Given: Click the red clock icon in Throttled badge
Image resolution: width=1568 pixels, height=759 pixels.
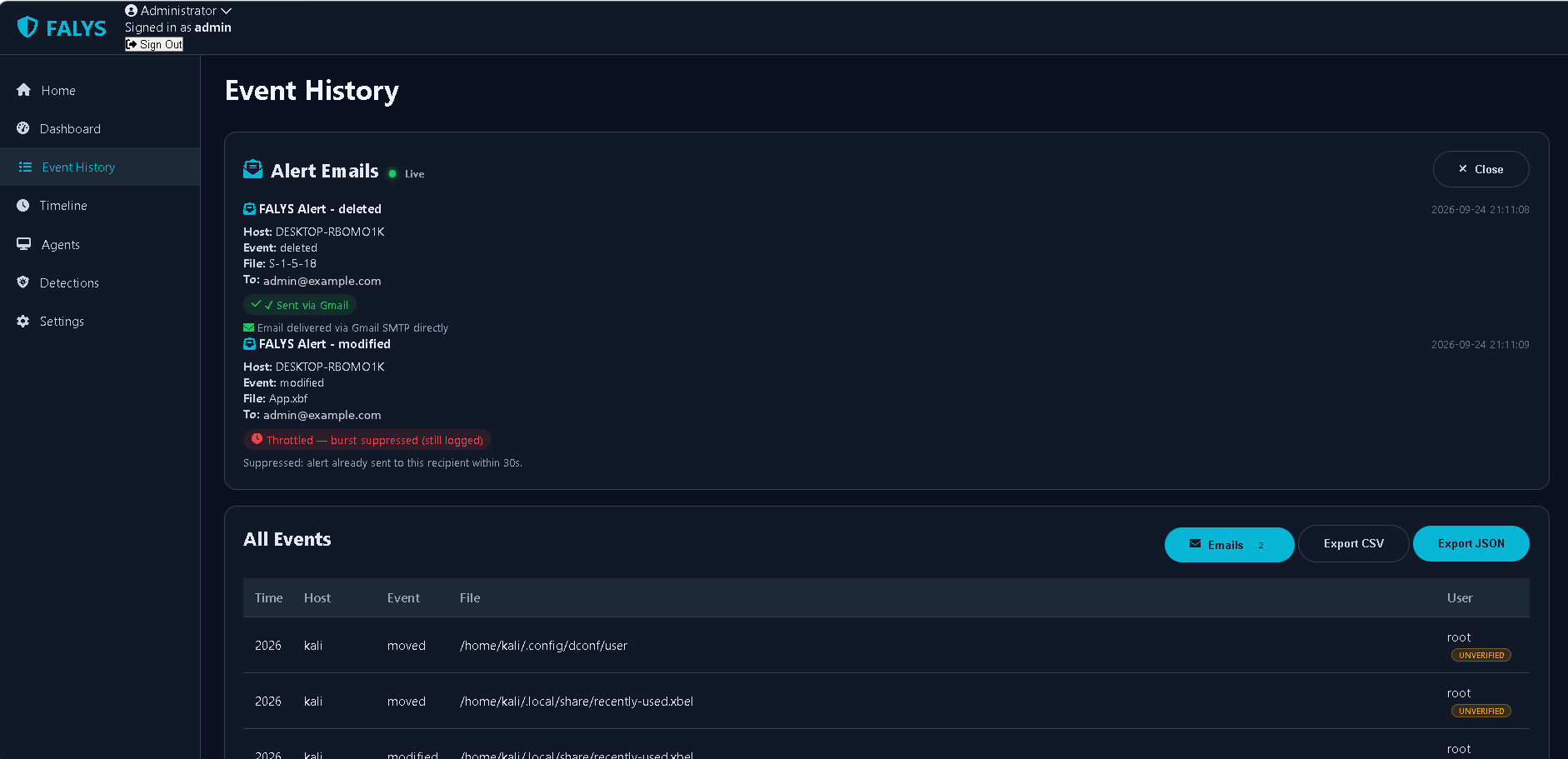Looking at the screenshot, I should (x=257, y=439).
